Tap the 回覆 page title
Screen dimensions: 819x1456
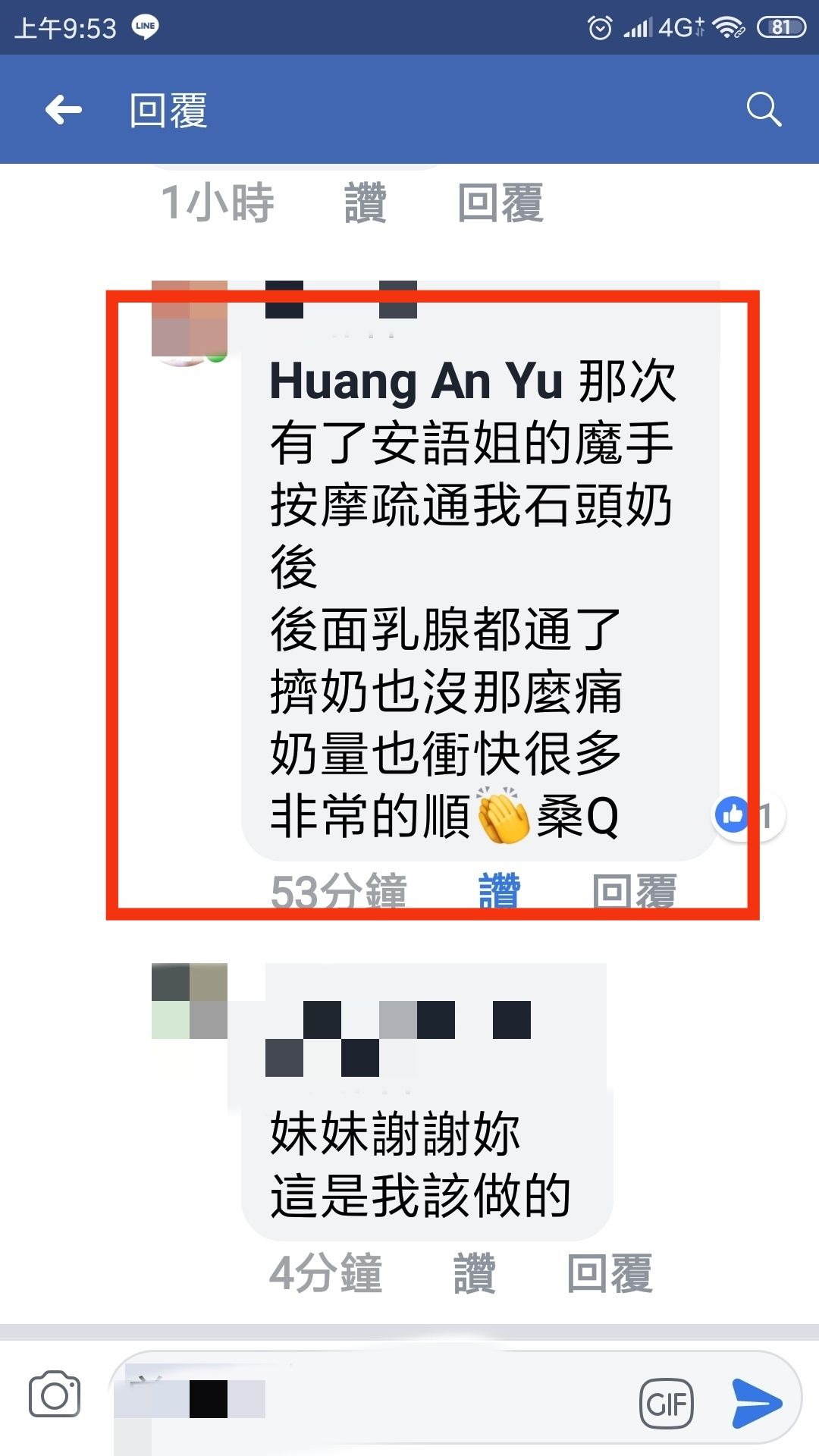168,110
